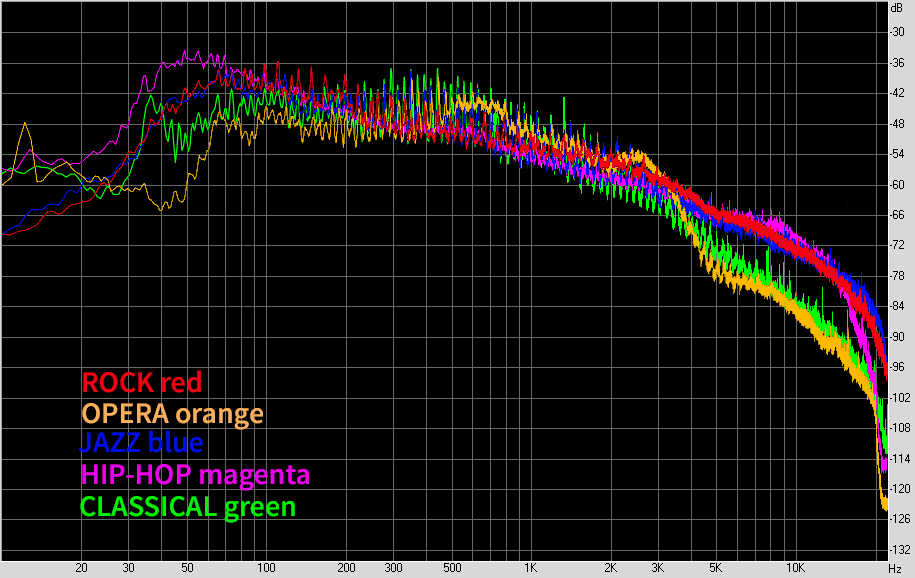Screen dimensions: 915x578
Task: Click the -84 dB axis value
Action: coord(897,306)
